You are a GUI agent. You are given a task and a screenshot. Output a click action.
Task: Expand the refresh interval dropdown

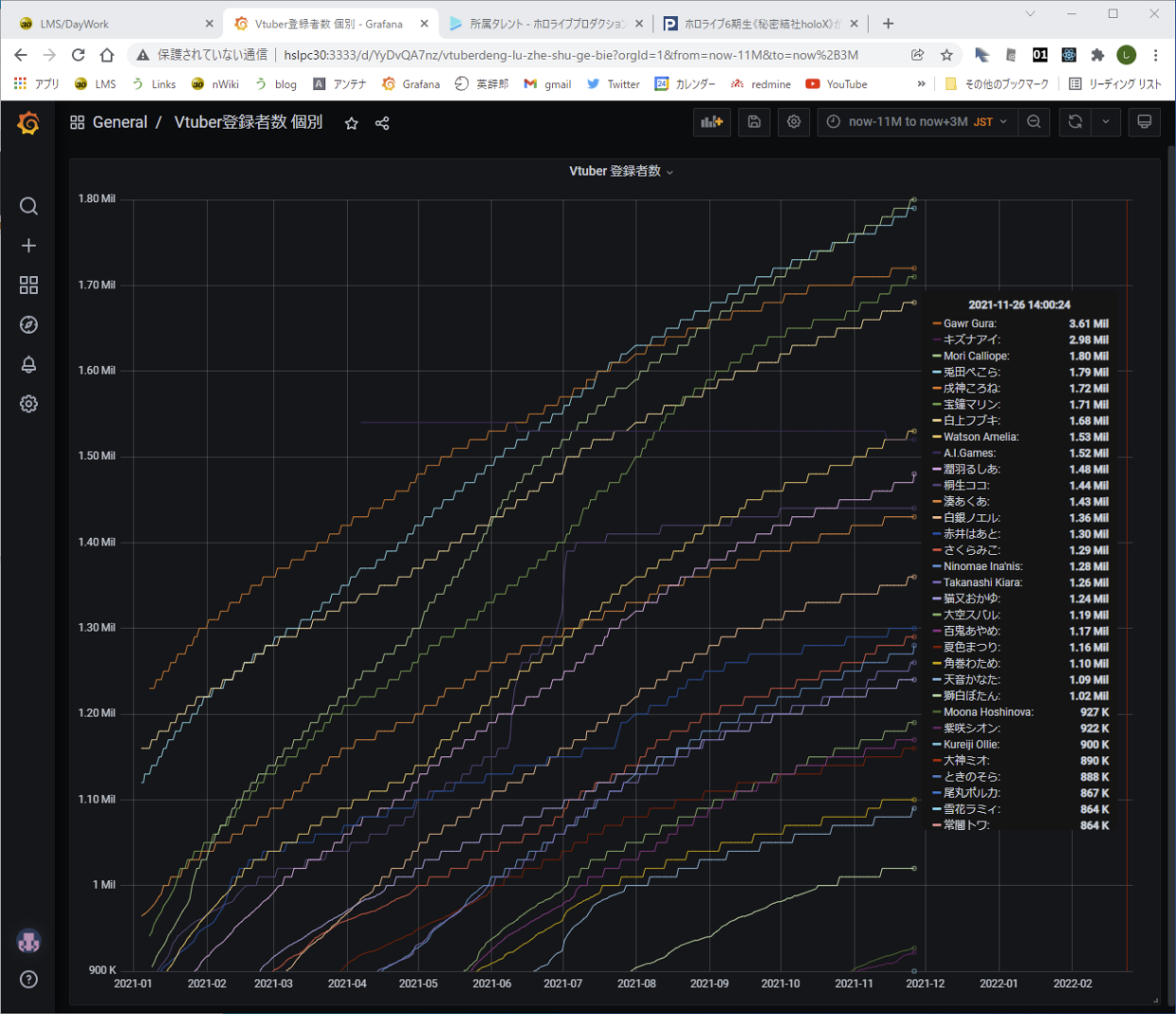[1106, 122]
